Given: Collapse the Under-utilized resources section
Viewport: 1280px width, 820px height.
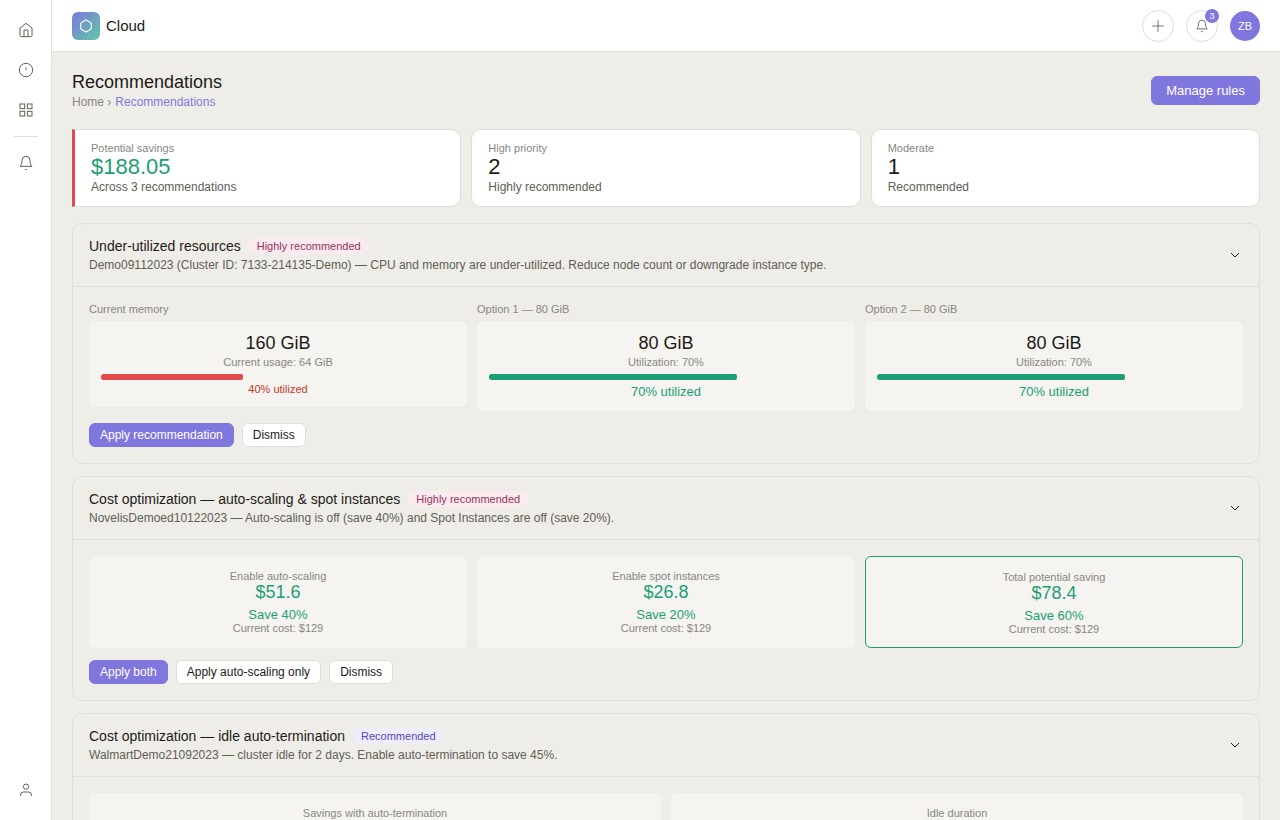Looking at the screenshot, I should coord(1235,255).
